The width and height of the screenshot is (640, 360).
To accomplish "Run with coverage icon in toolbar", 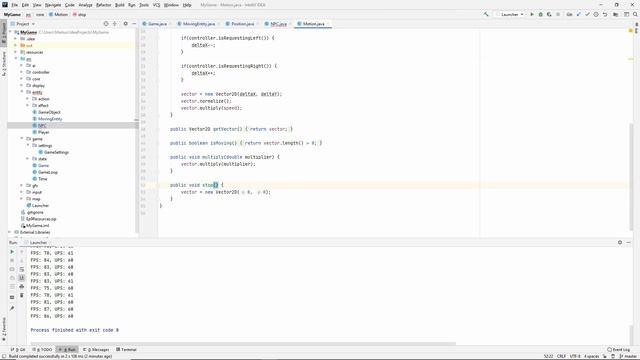I will point(549,14).
